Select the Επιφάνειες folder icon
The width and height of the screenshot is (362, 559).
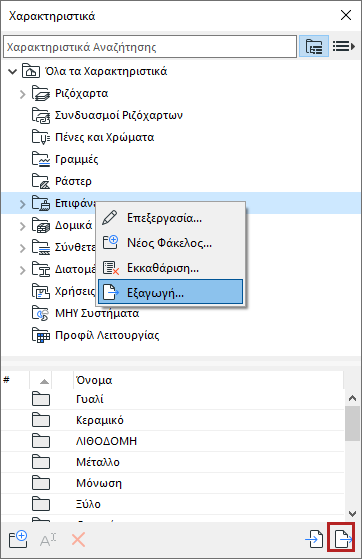click(41, 203)
